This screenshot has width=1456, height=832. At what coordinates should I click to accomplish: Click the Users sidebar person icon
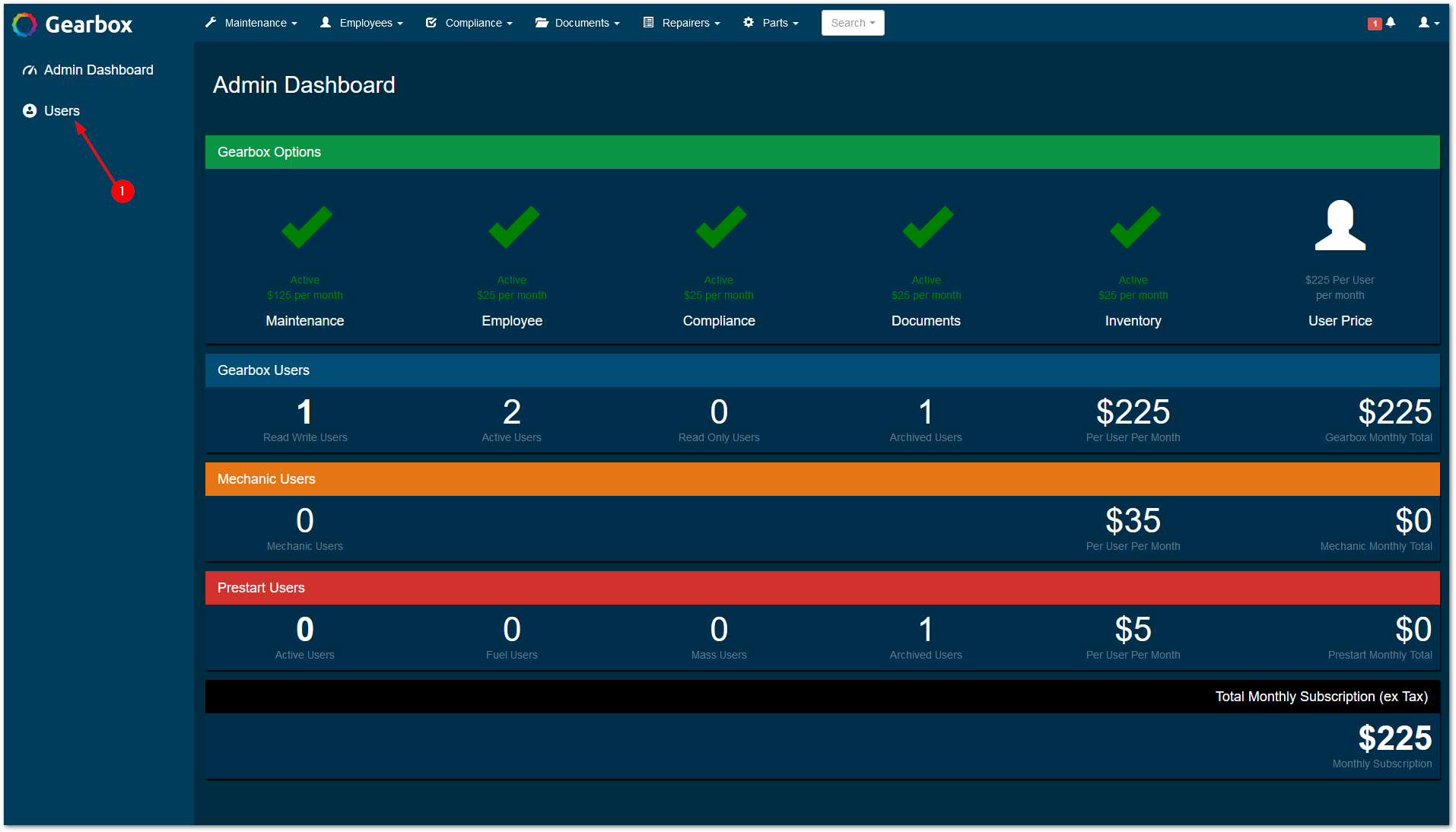(x=30, y=111)
